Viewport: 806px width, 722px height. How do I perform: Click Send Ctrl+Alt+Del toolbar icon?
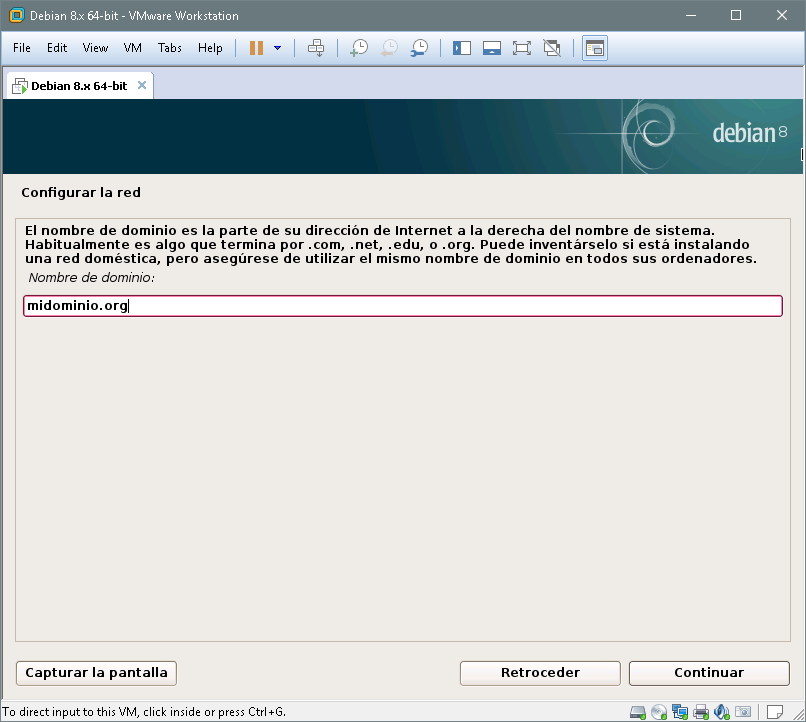coord(316,48)
